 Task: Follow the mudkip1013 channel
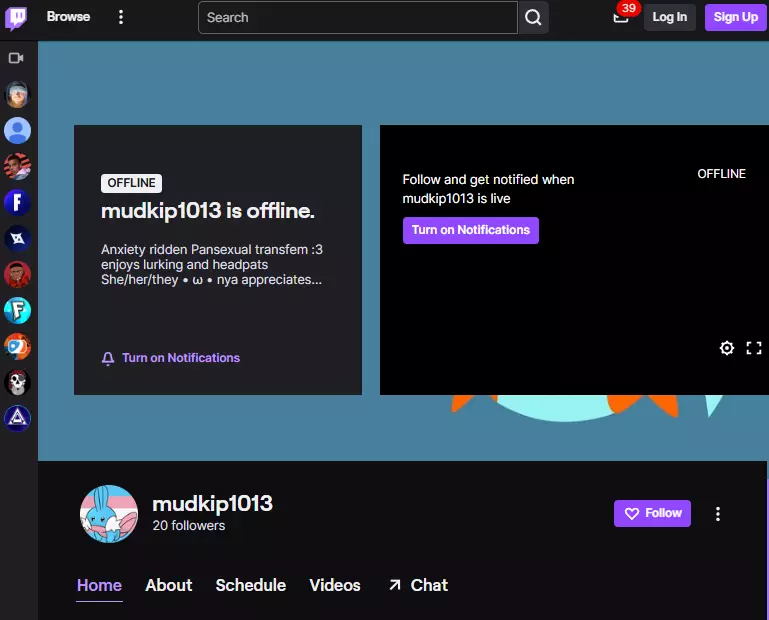(652, 514)
